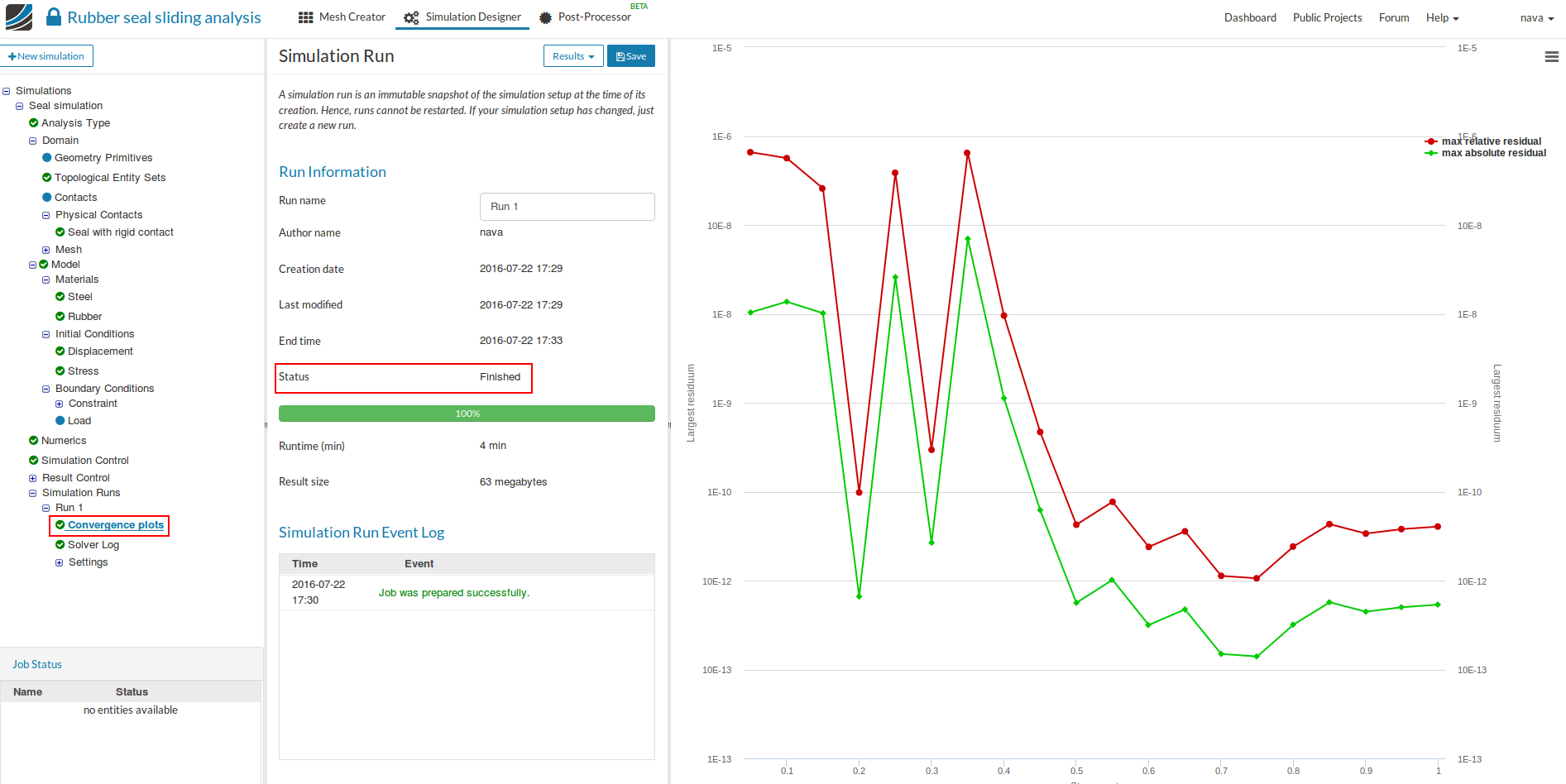
Task: Click the 100% green progress bar
Action: point(467,414)
